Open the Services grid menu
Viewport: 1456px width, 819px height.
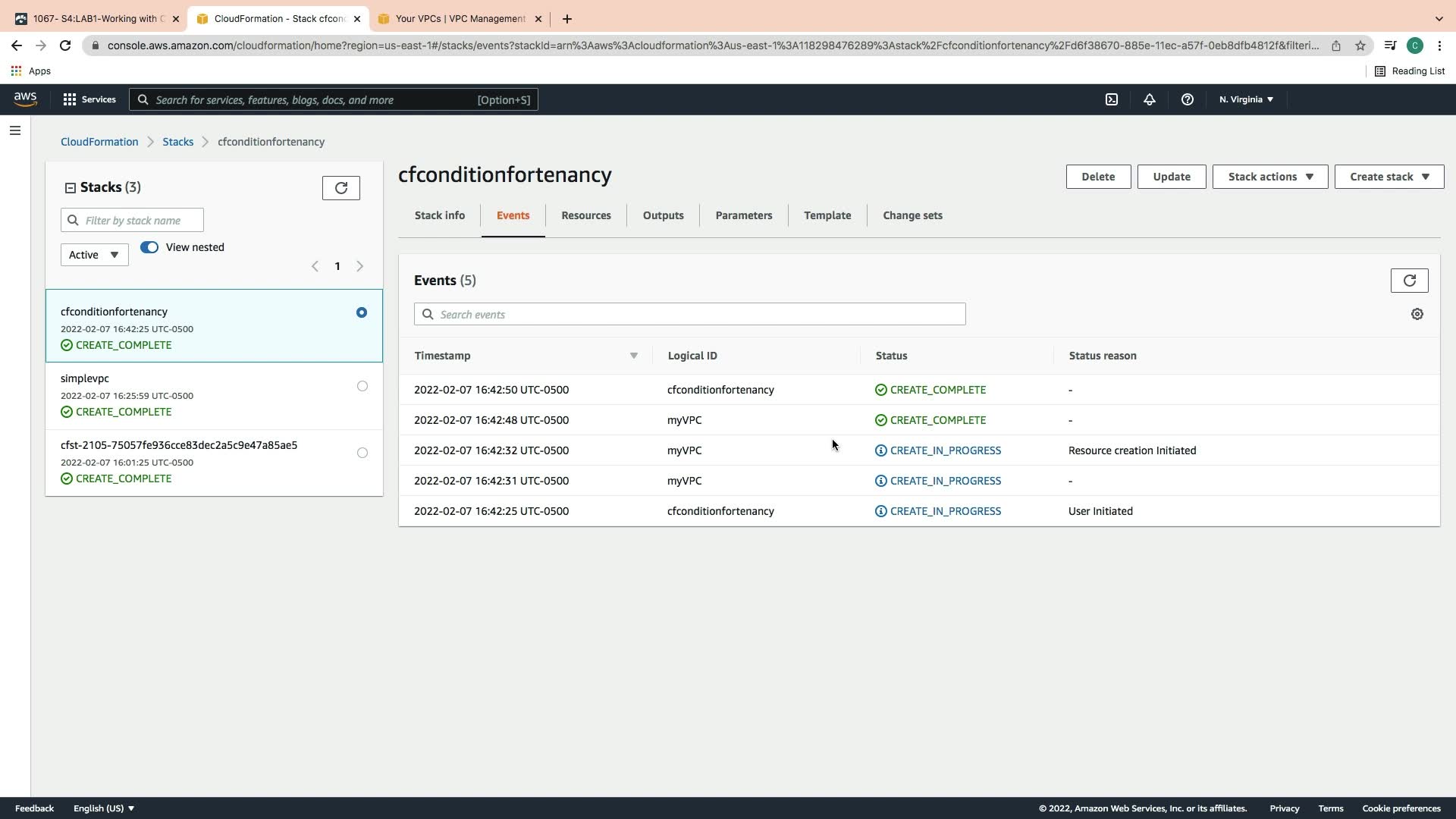(x=89, y=99)
